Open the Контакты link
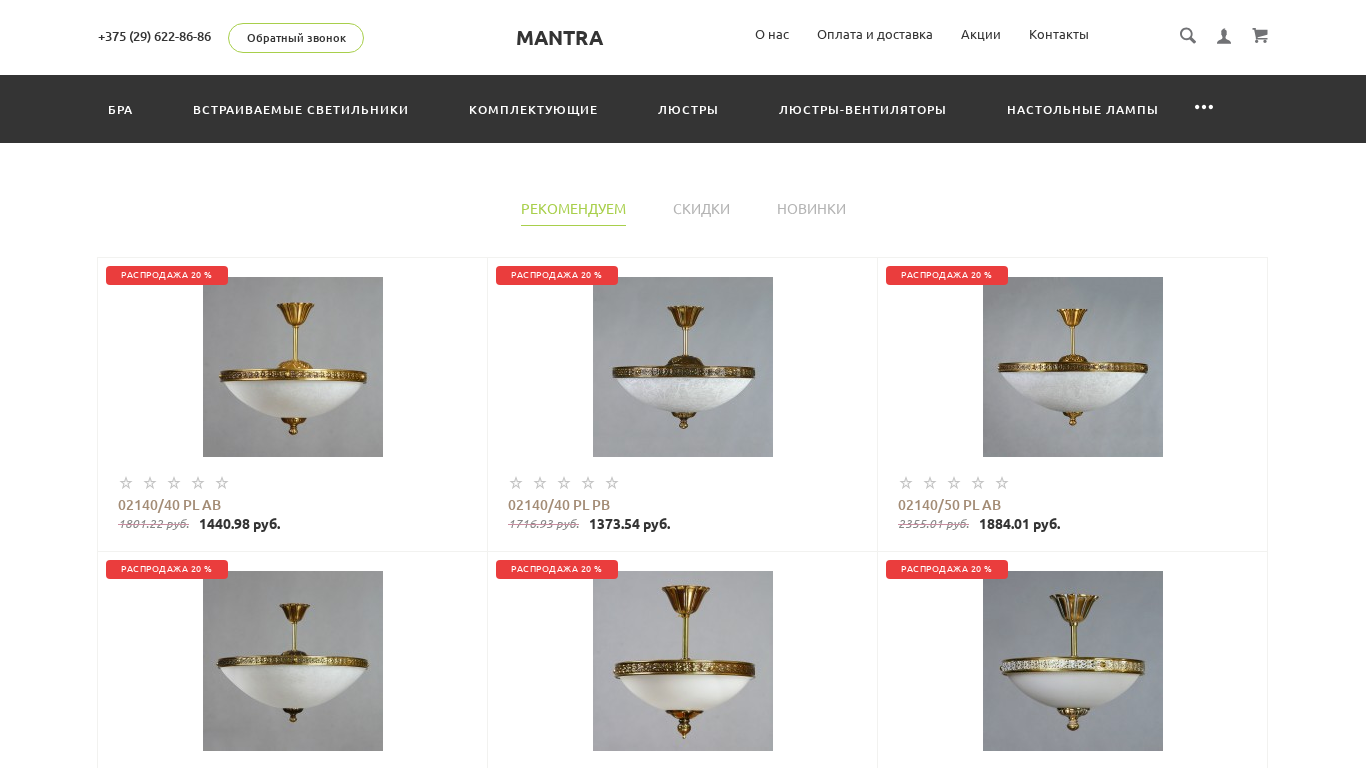 (1059, 34)
